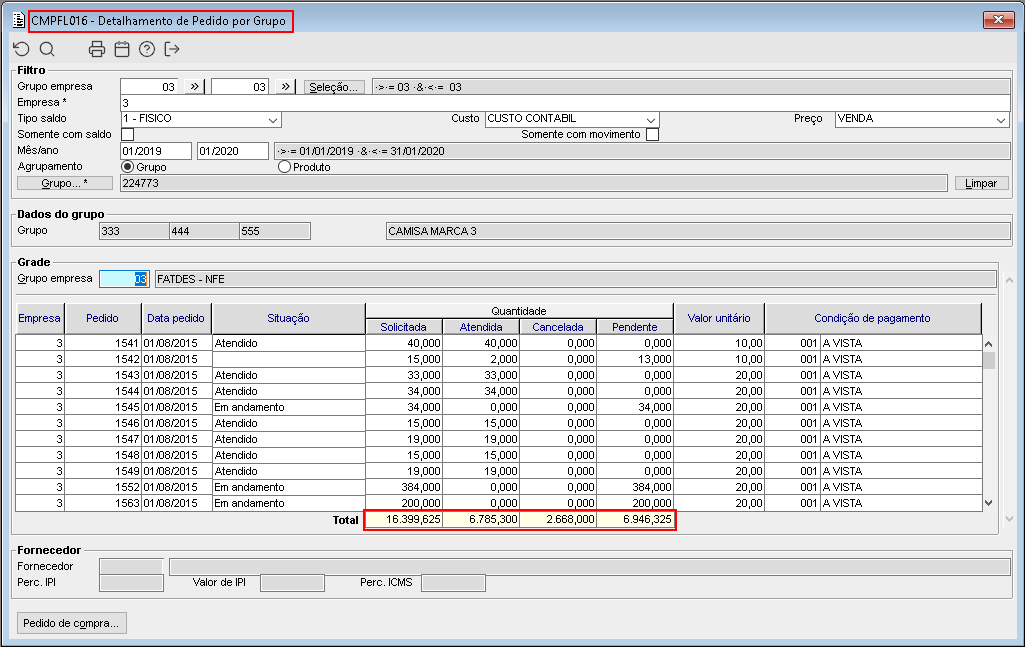Click the Situação column header
Viewport: 1025px width, 647px height.
coord(288,318)
